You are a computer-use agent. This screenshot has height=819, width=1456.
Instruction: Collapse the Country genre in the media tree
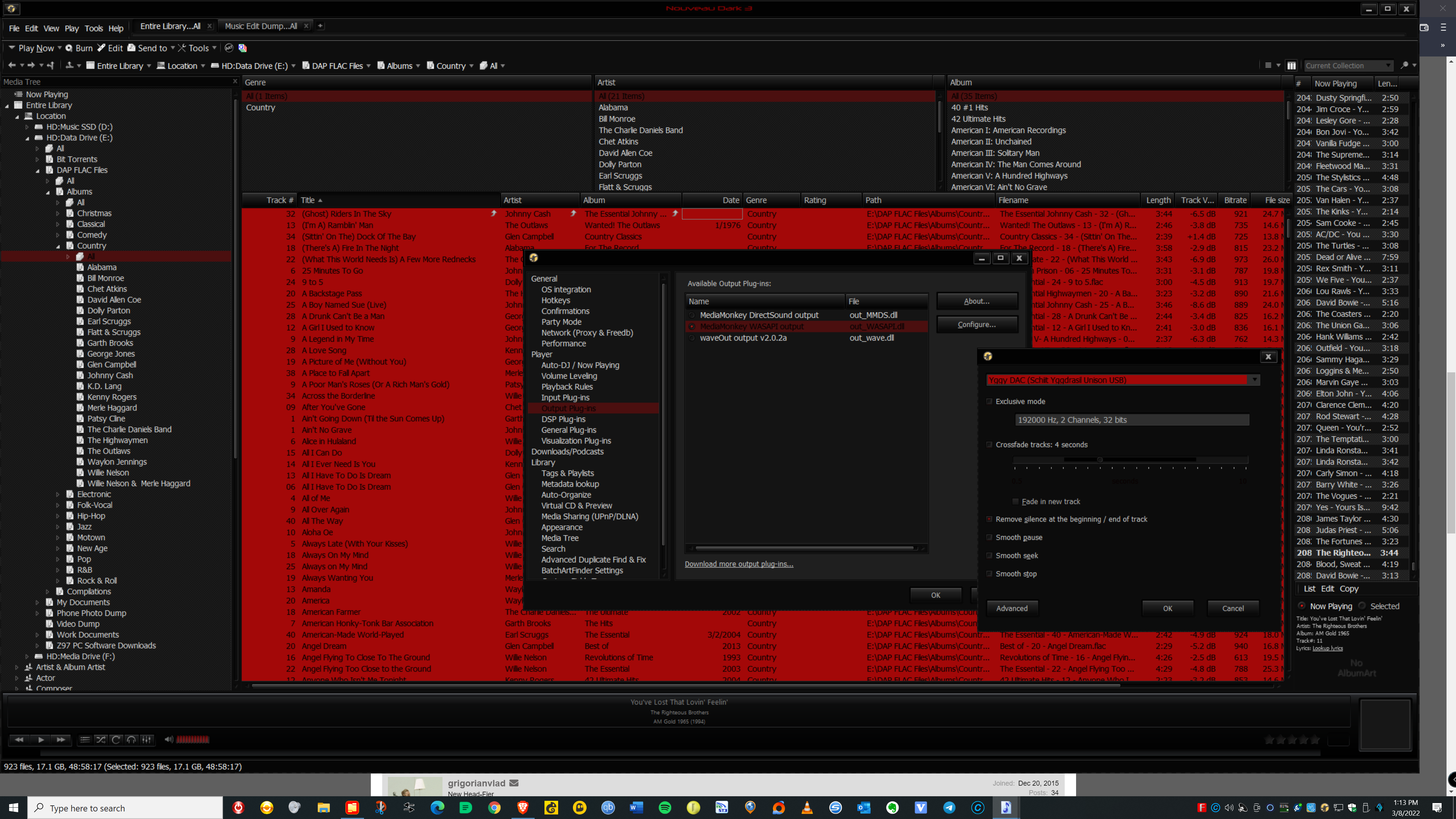(x=58, y=246)
